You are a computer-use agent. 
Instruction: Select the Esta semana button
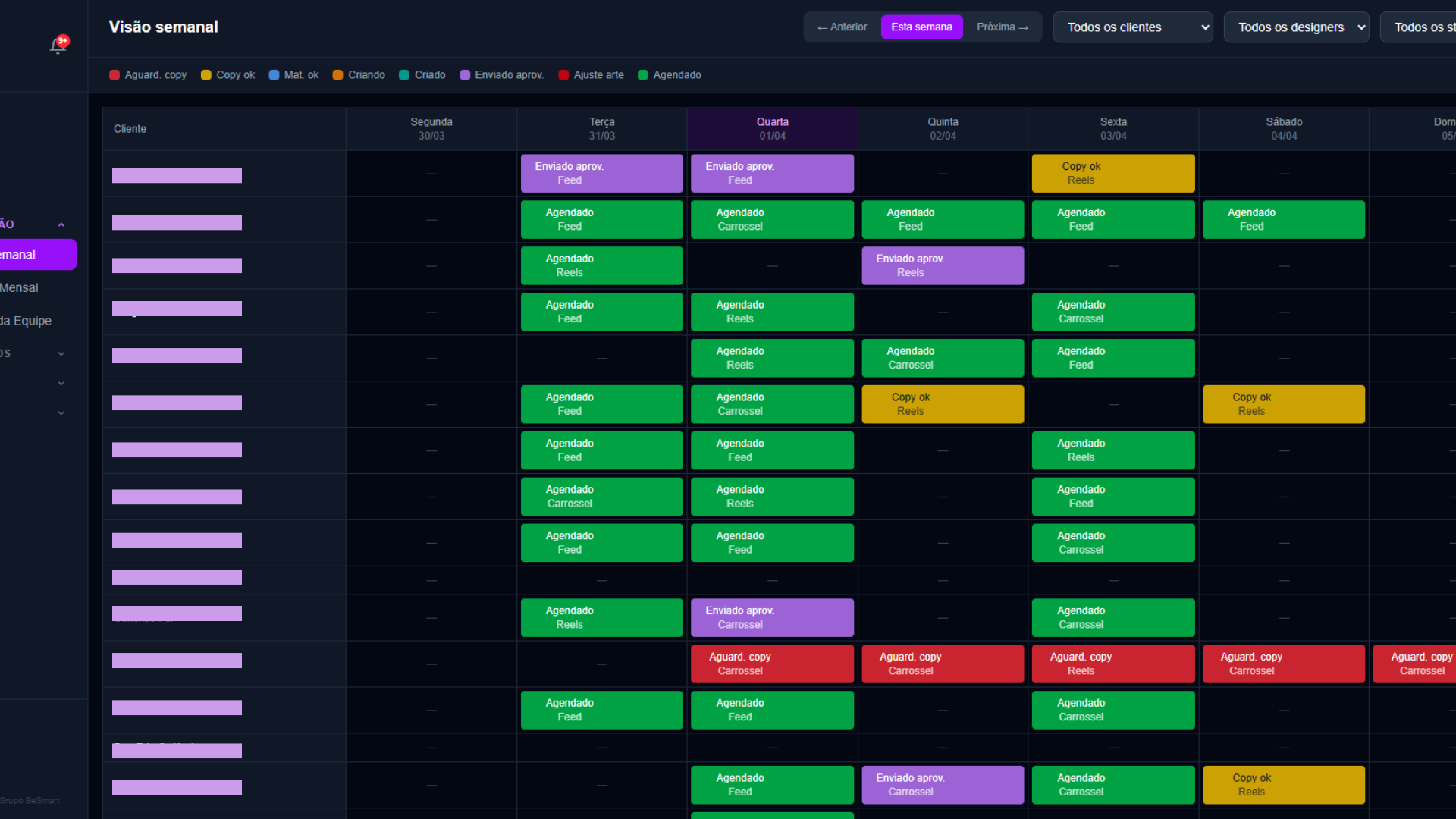tap(921, 27)
